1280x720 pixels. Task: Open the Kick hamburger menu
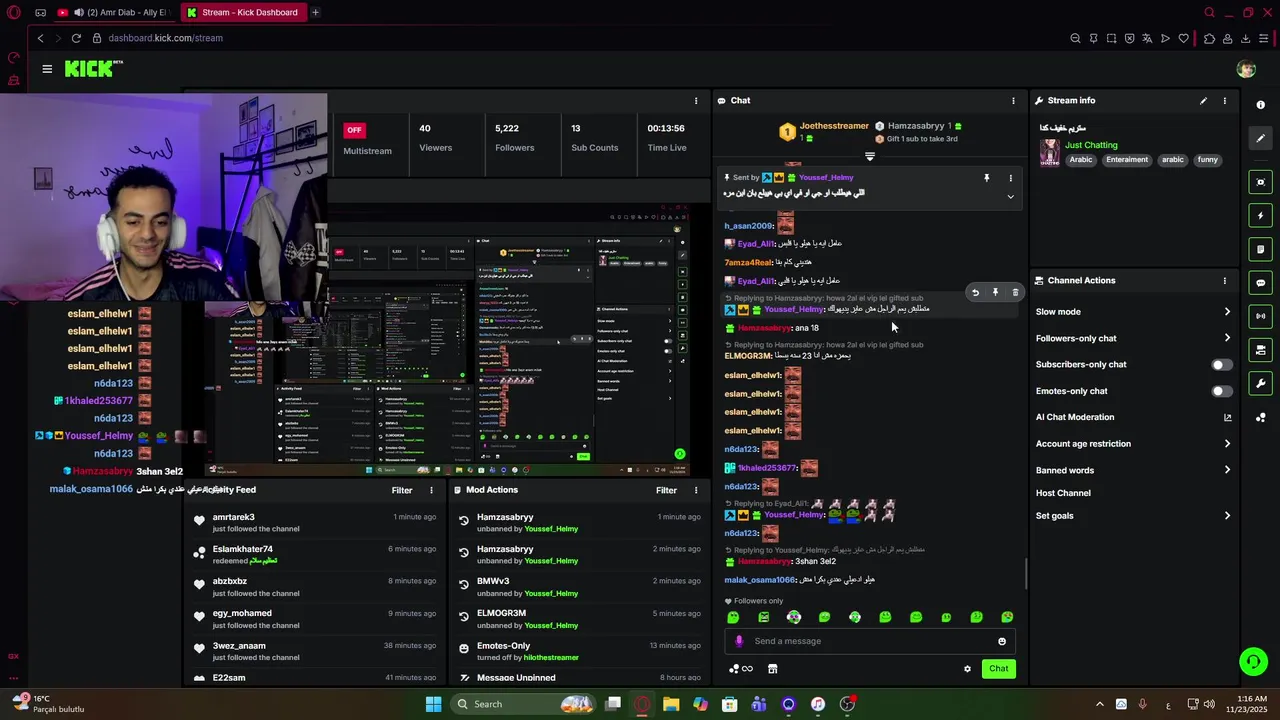pyautogui.click(x=47, y=69)
